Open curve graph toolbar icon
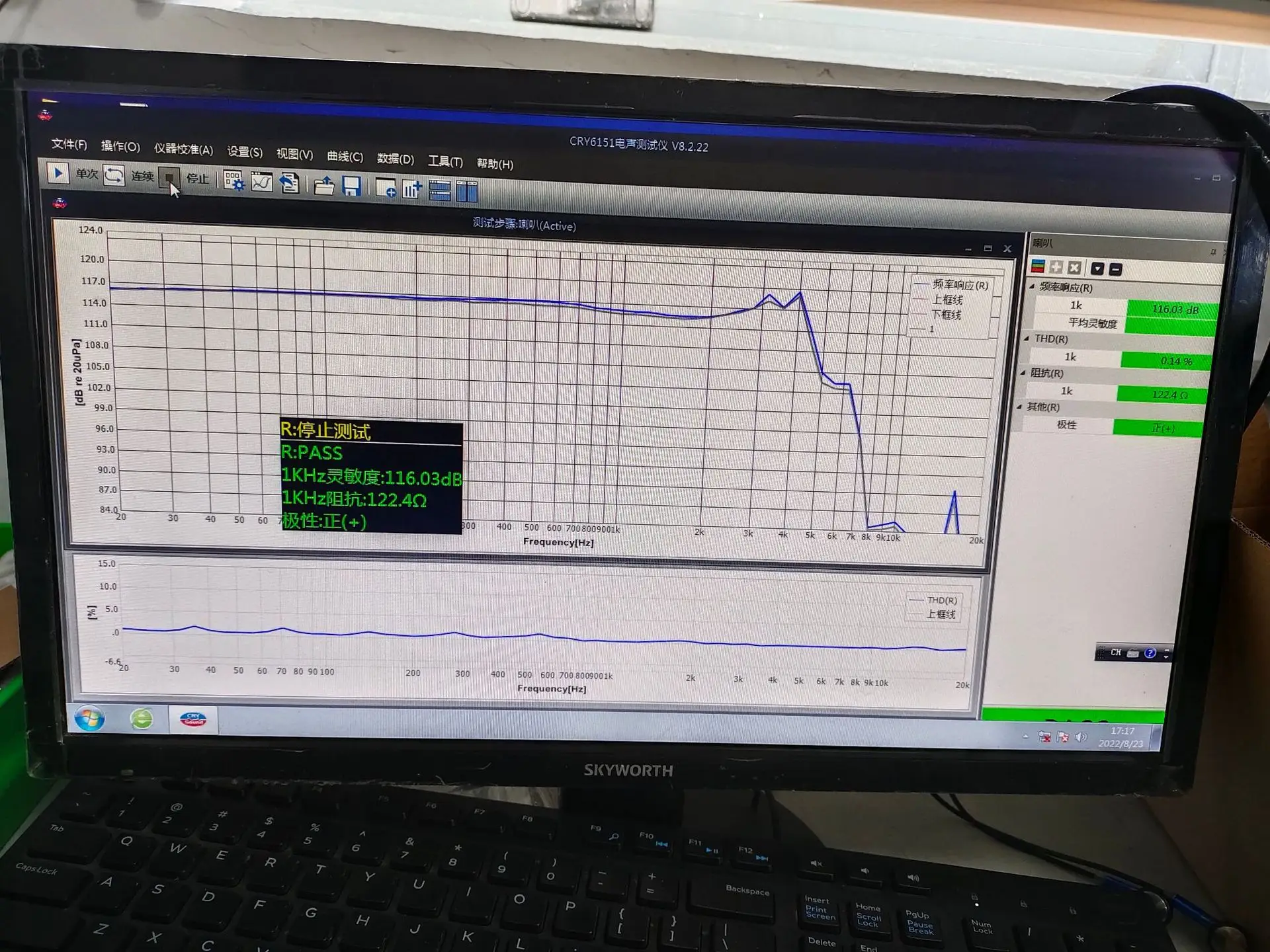 tap(262, 183)
